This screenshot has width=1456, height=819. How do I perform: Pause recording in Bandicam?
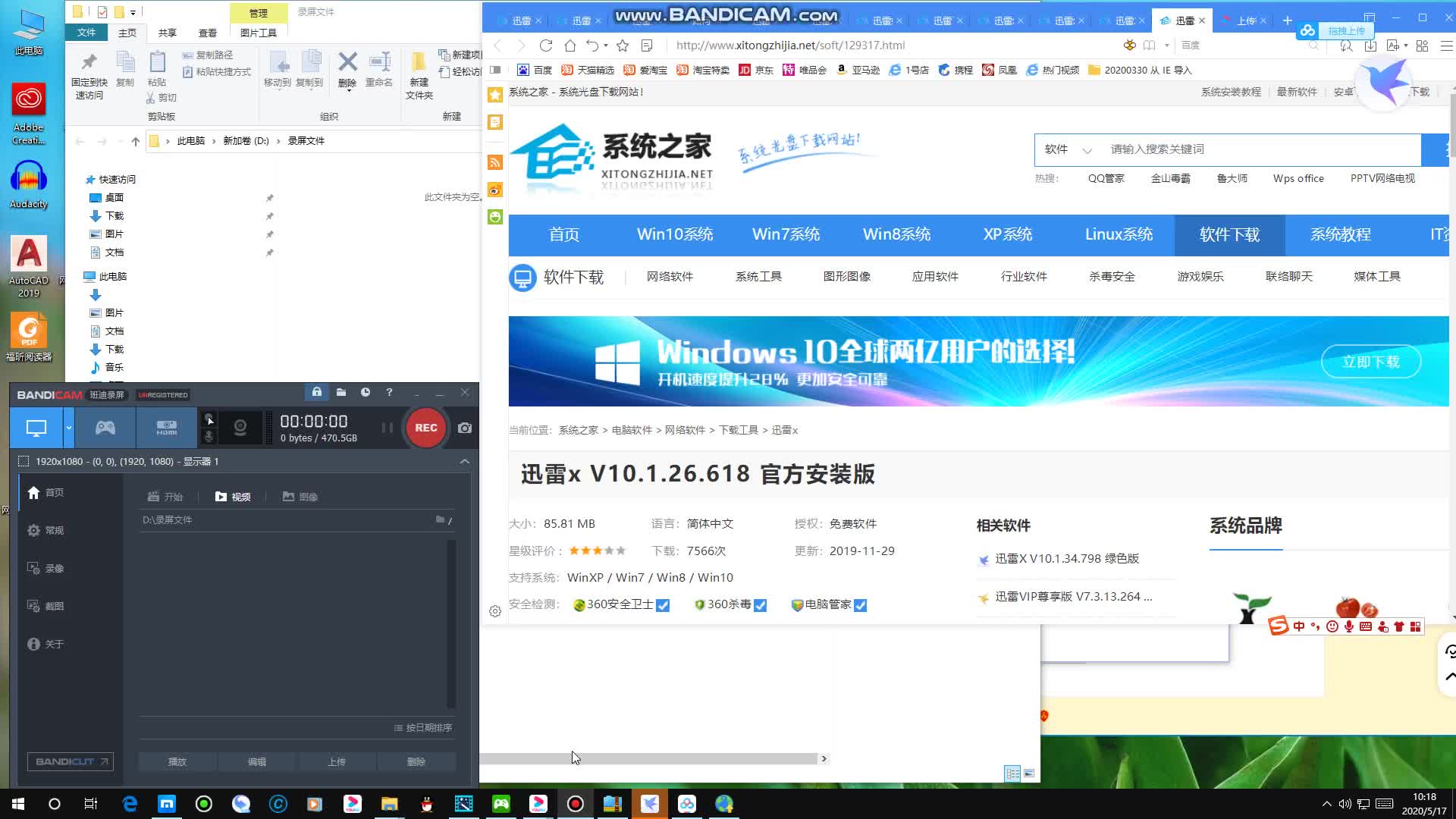387,428
